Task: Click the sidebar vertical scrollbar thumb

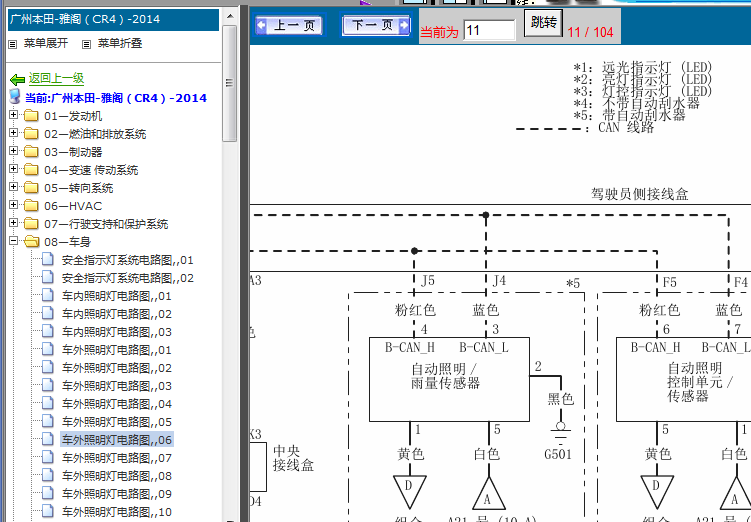Action: [230, 83]
